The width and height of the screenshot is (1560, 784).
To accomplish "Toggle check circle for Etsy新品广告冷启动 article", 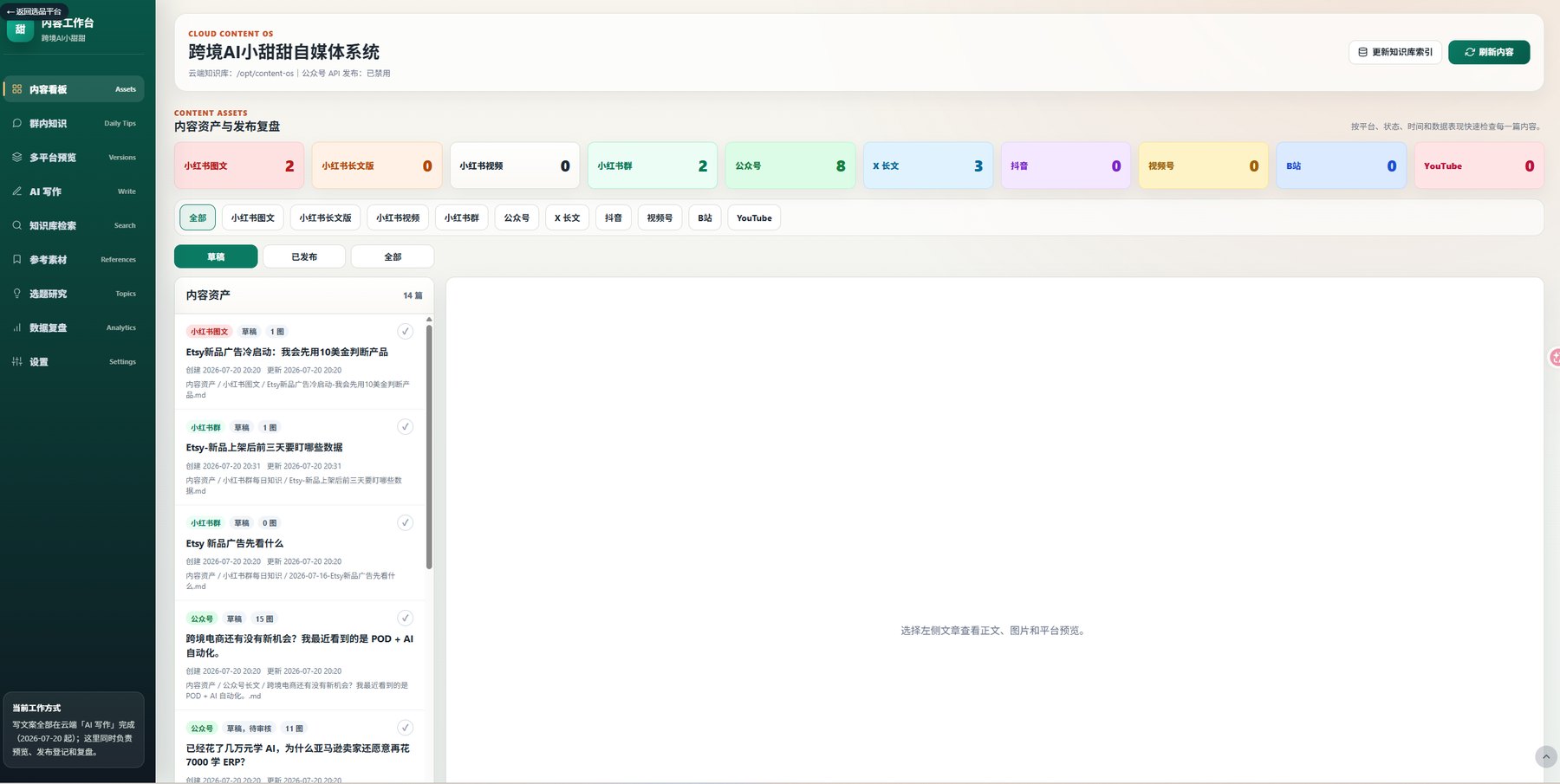I will click(x=405, y=331).
